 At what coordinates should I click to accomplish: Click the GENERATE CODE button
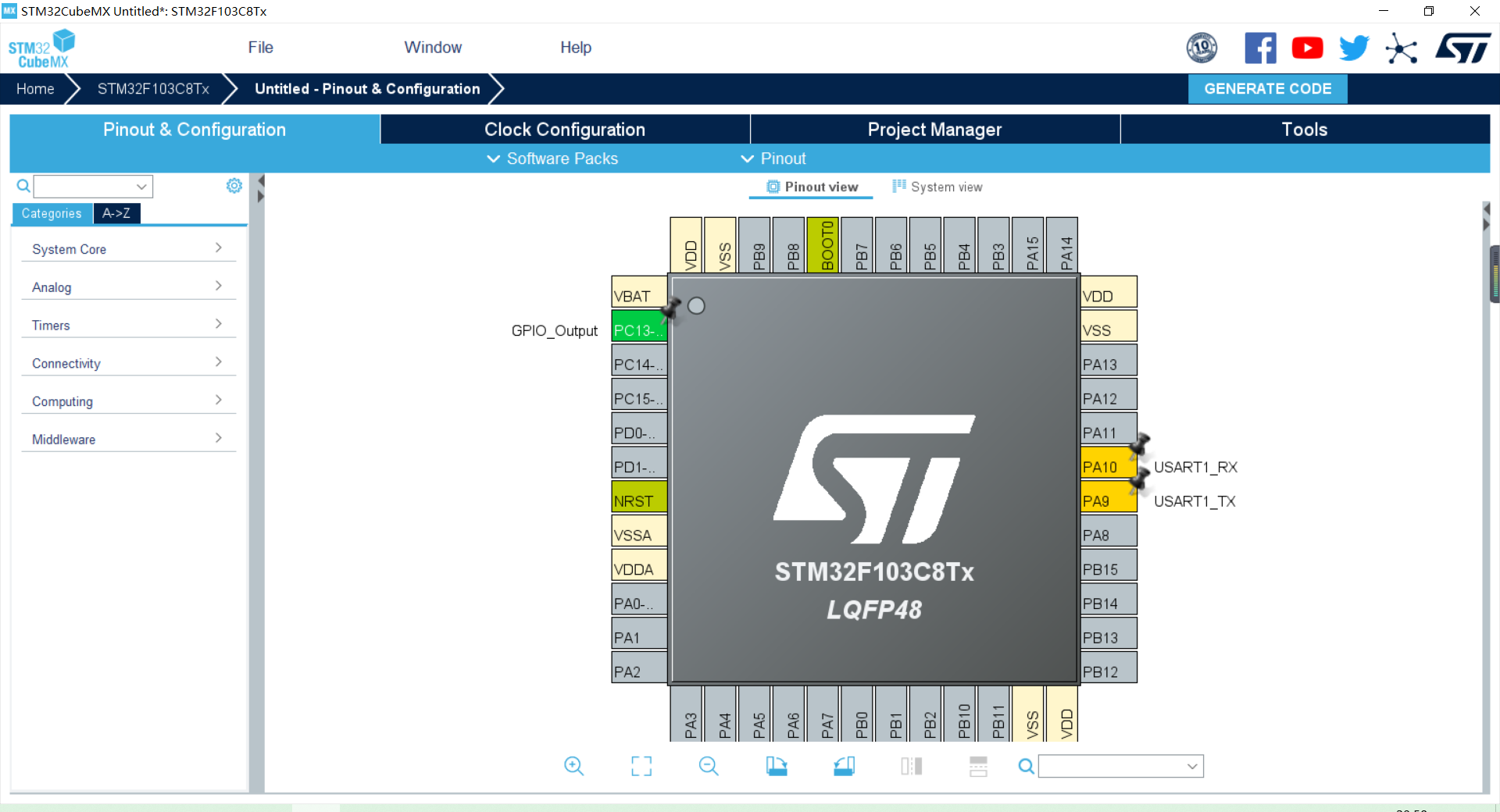point(1267,89)
